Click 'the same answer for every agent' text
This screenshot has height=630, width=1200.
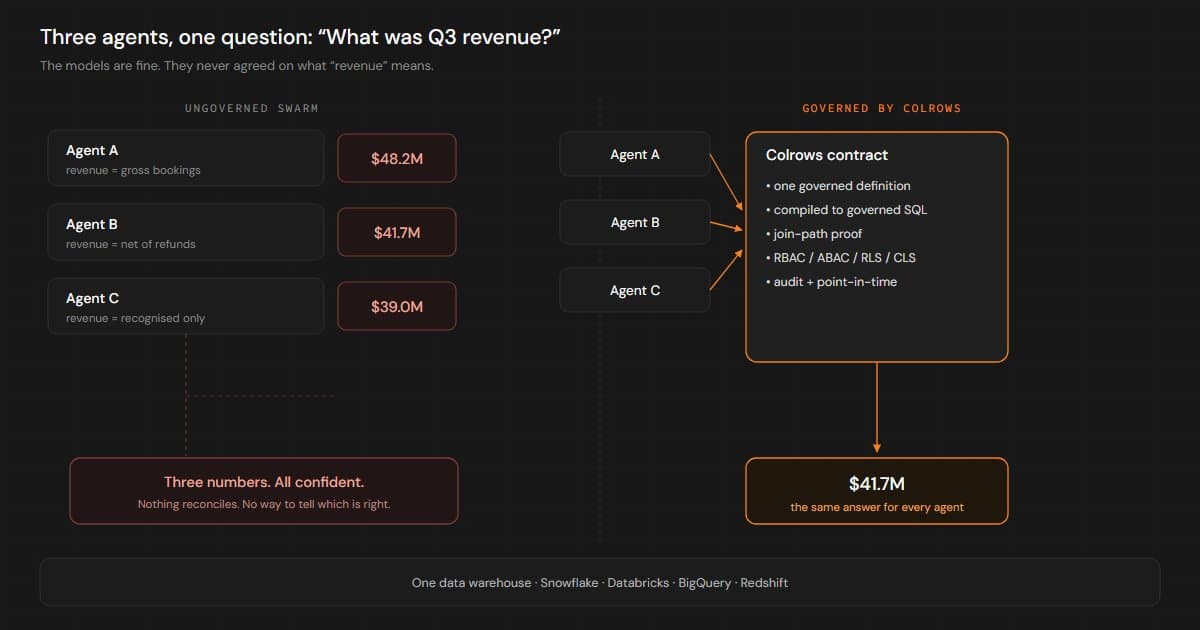click(877, 507)
